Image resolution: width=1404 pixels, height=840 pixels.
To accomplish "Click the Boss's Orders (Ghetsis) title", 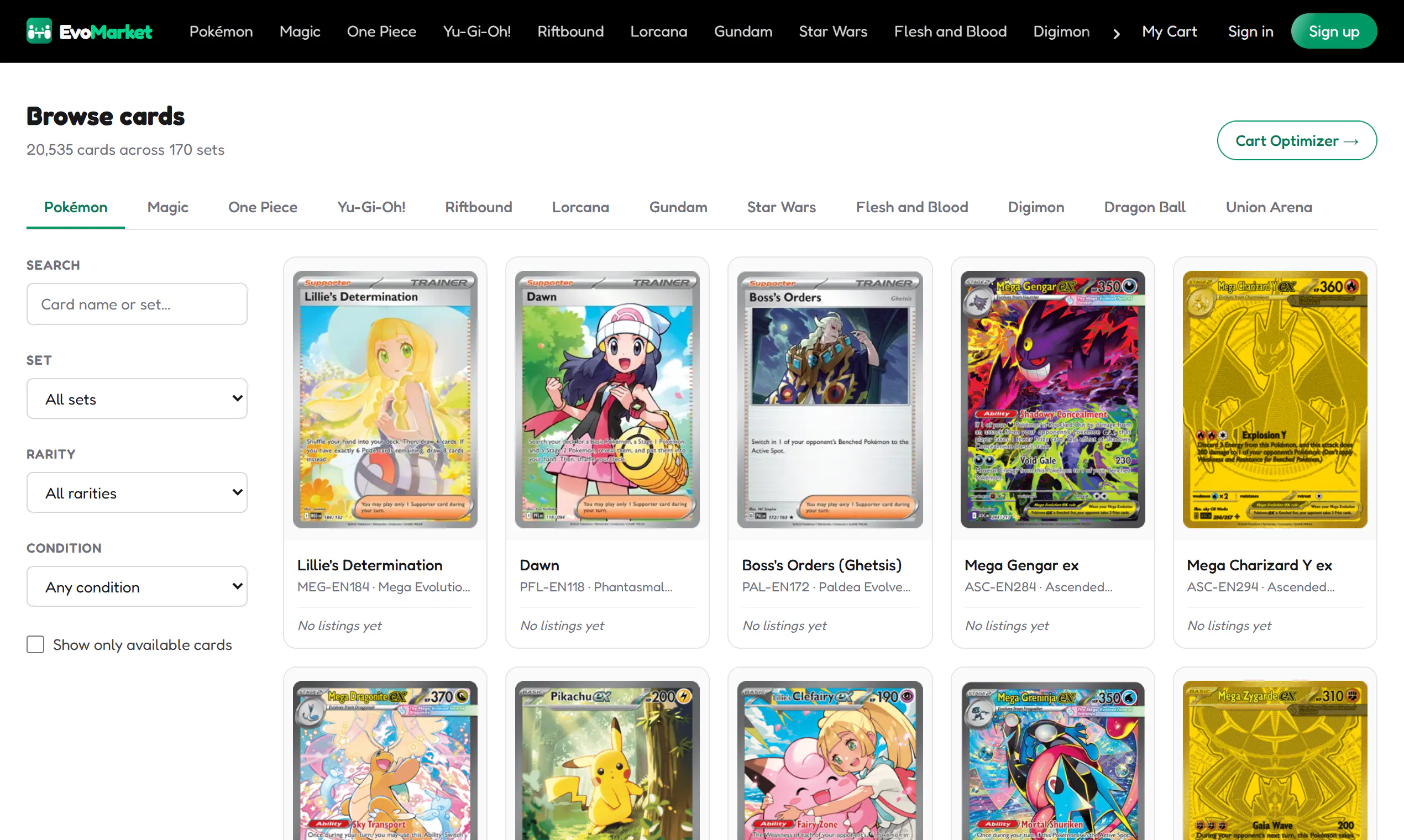I will 821,565.
